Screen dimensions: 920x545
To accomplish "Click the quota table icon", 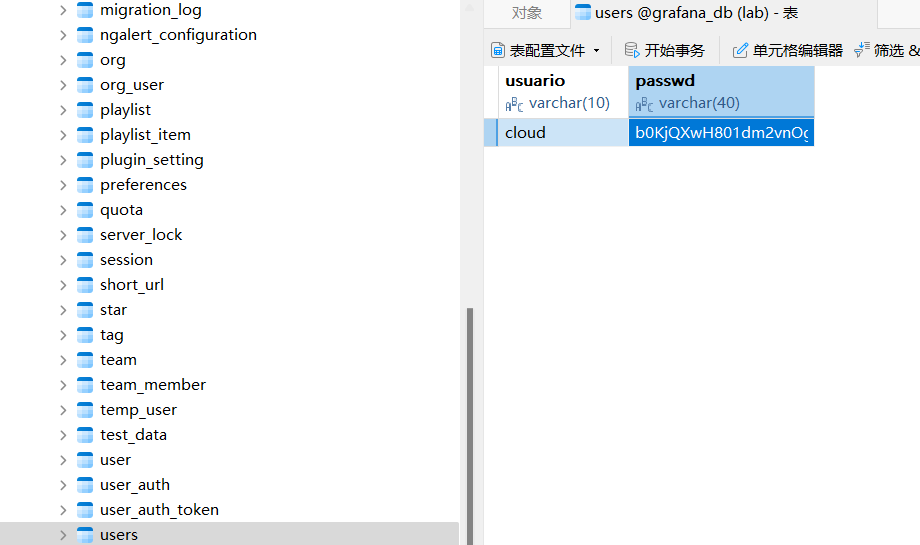I will point(85,210).
